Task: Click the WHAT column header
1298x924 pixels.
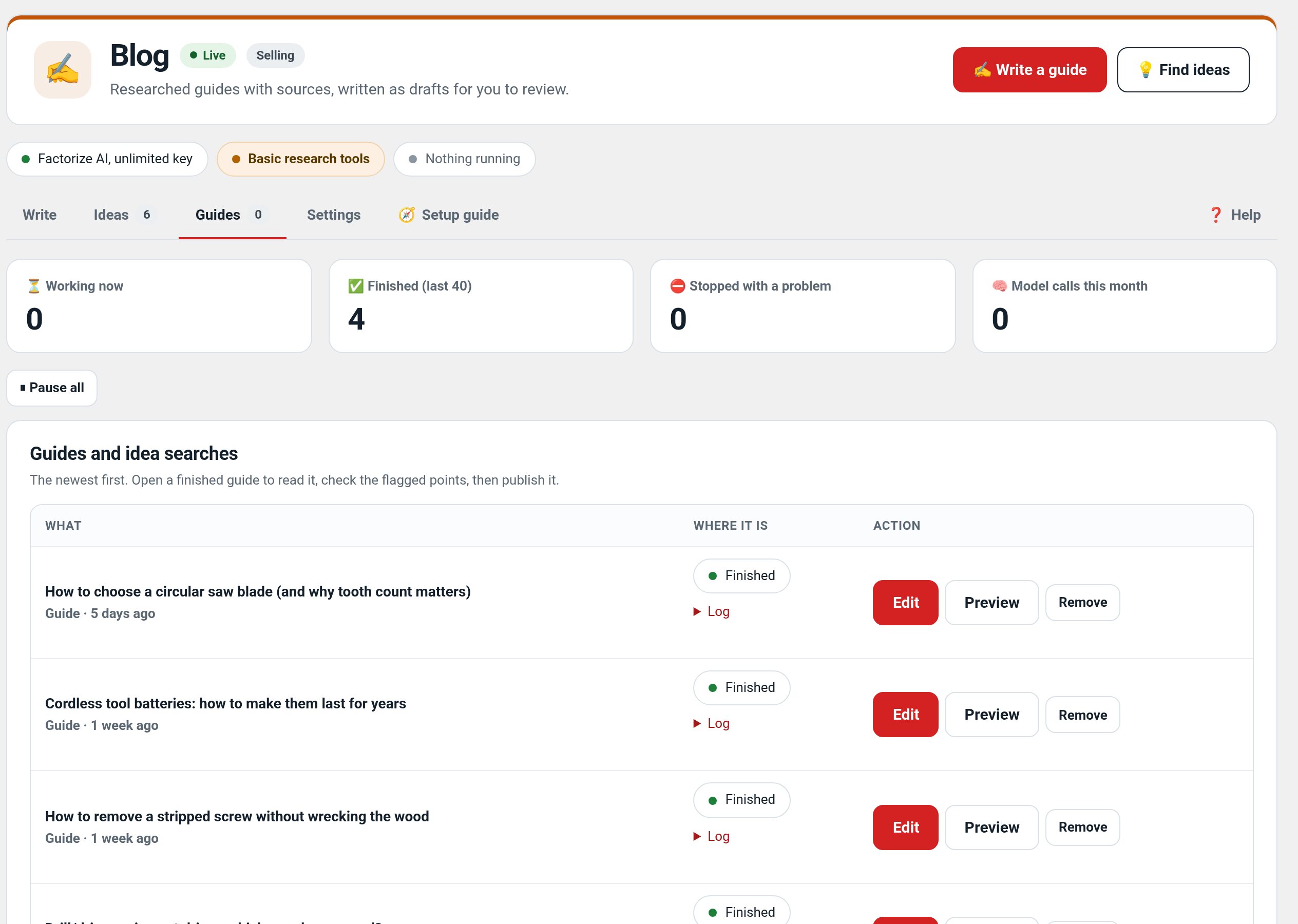Action: point(63,526)
